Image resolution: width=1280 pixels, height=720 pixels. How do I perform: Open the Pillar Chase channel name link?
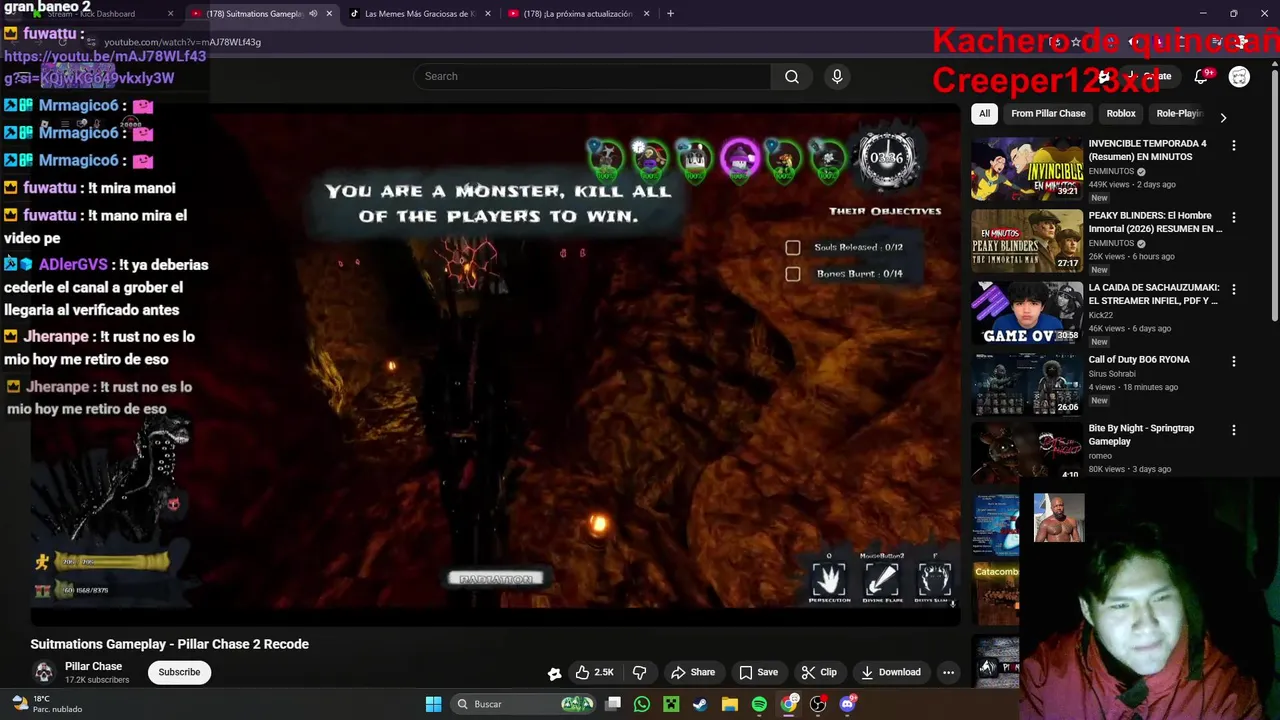(93, 666)
